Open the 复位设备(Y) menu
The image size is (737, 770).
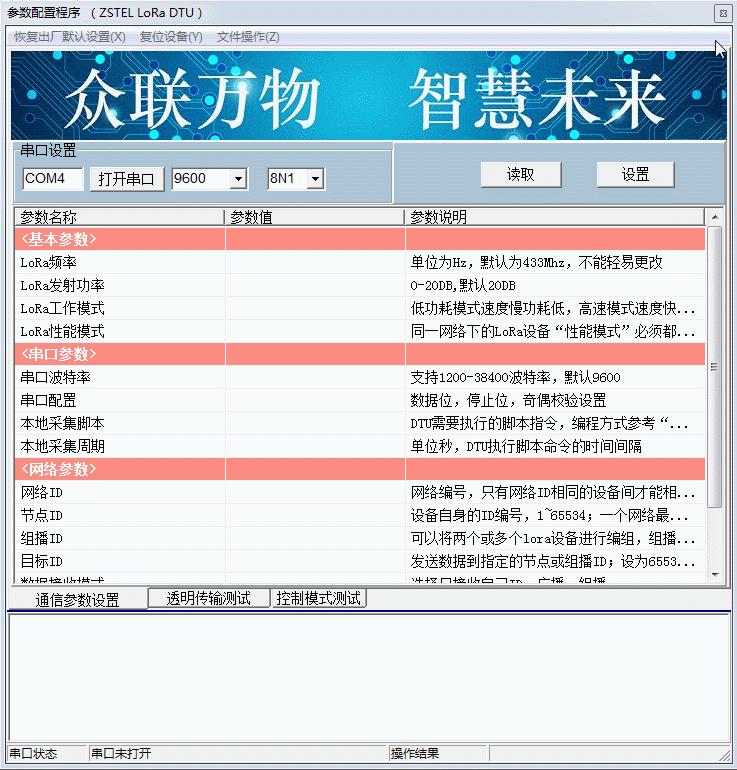click(x=171, y=37)
